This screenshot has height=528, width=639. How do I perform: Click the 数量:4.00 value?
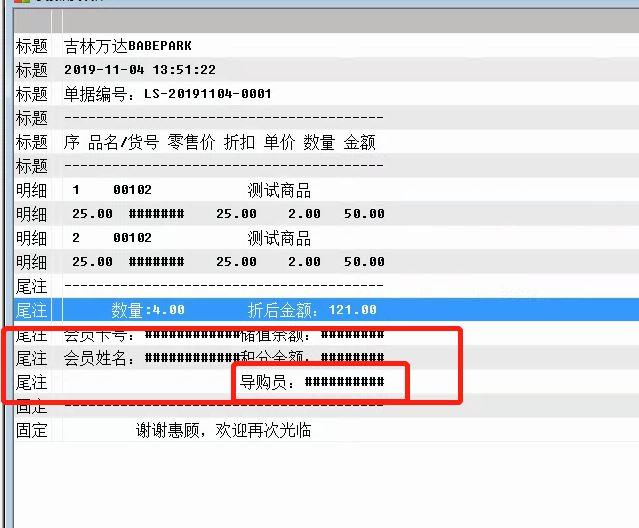pyautogui.click(x=148, y=310)
